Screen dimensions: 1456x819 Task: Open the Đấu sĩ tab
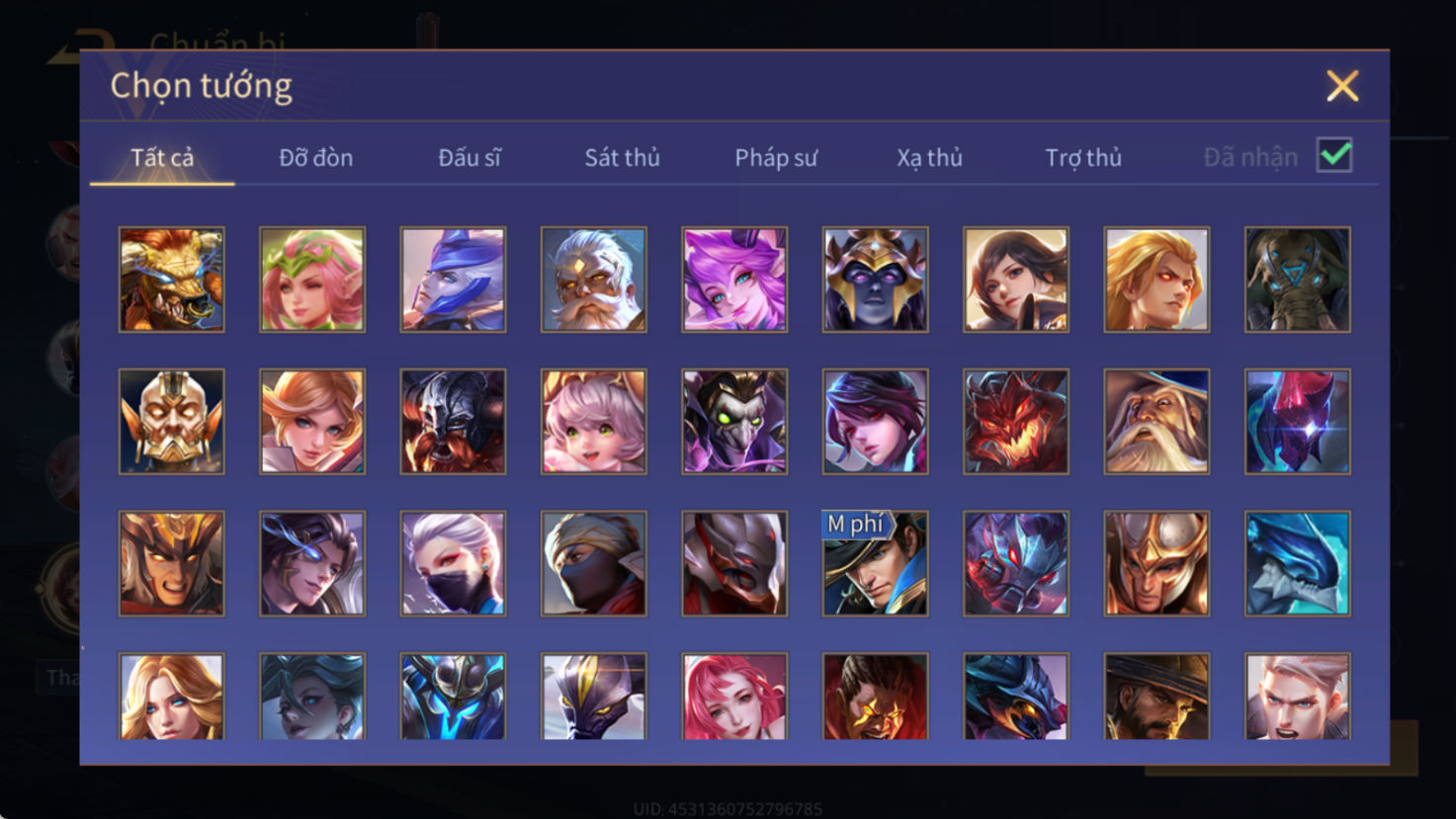point(470,157)
